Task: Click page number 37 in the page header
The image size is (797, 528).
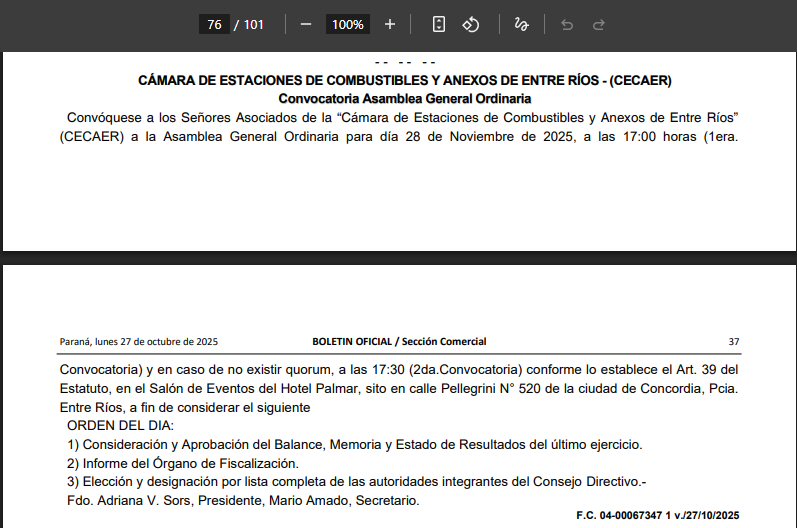Action: pyautogui.click(x=733, y=342)
